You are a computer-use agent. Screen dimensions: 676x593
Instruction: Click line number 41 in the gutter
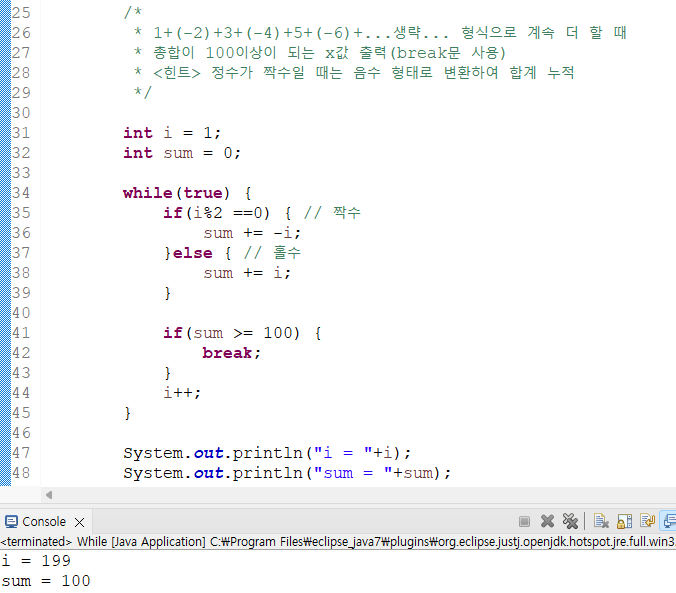[x=21, y=333]
